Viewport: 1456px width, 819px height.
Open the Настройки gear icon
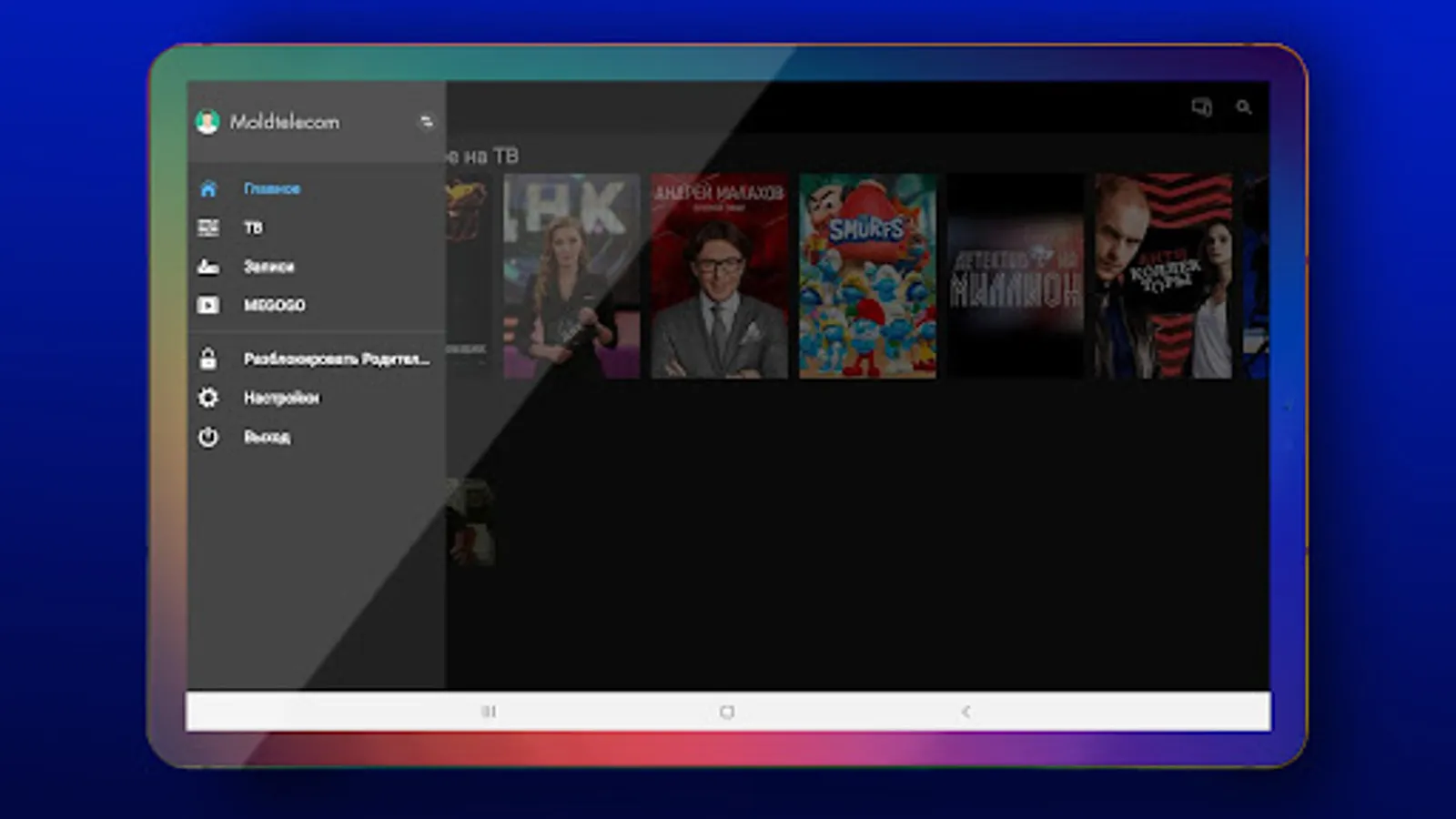(209, 398)
